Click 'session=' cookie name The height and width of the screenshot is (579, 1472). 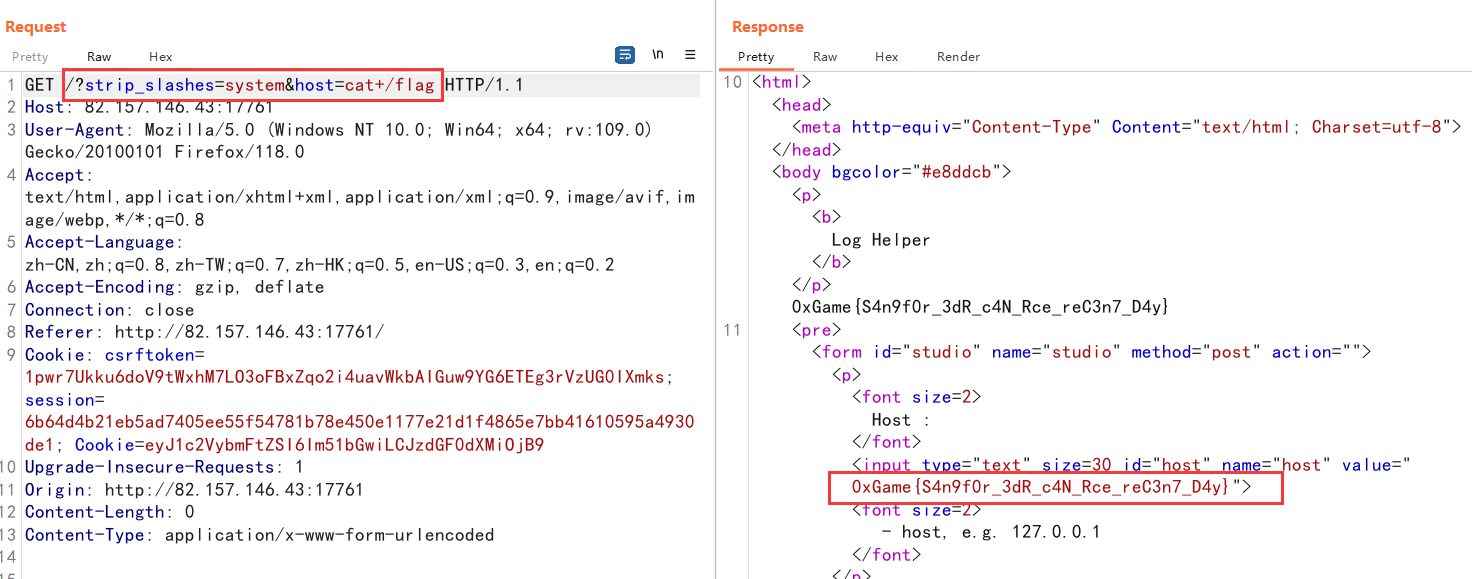click(65, 399)
